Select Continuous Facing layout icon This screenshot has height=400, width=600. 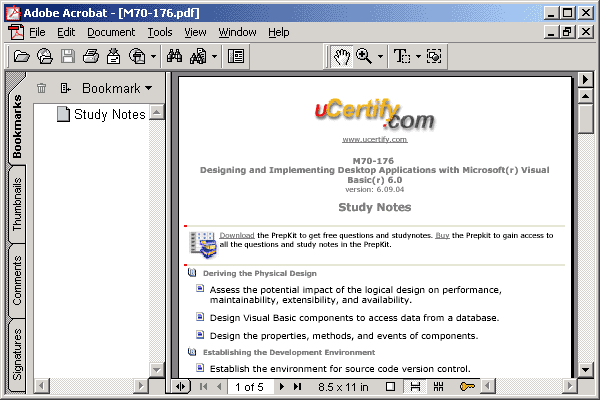coord(439,387)
